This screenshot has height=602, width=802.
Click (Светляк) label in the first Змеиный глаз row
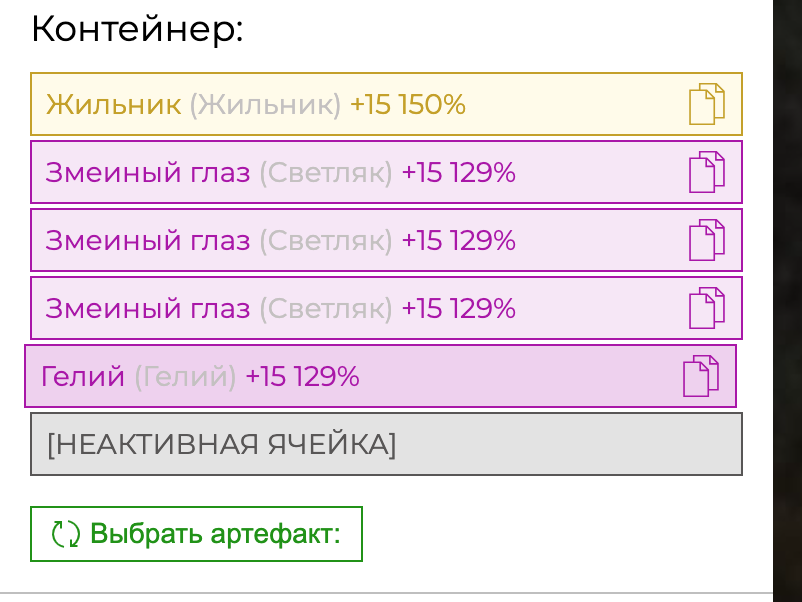coord(326,173)
